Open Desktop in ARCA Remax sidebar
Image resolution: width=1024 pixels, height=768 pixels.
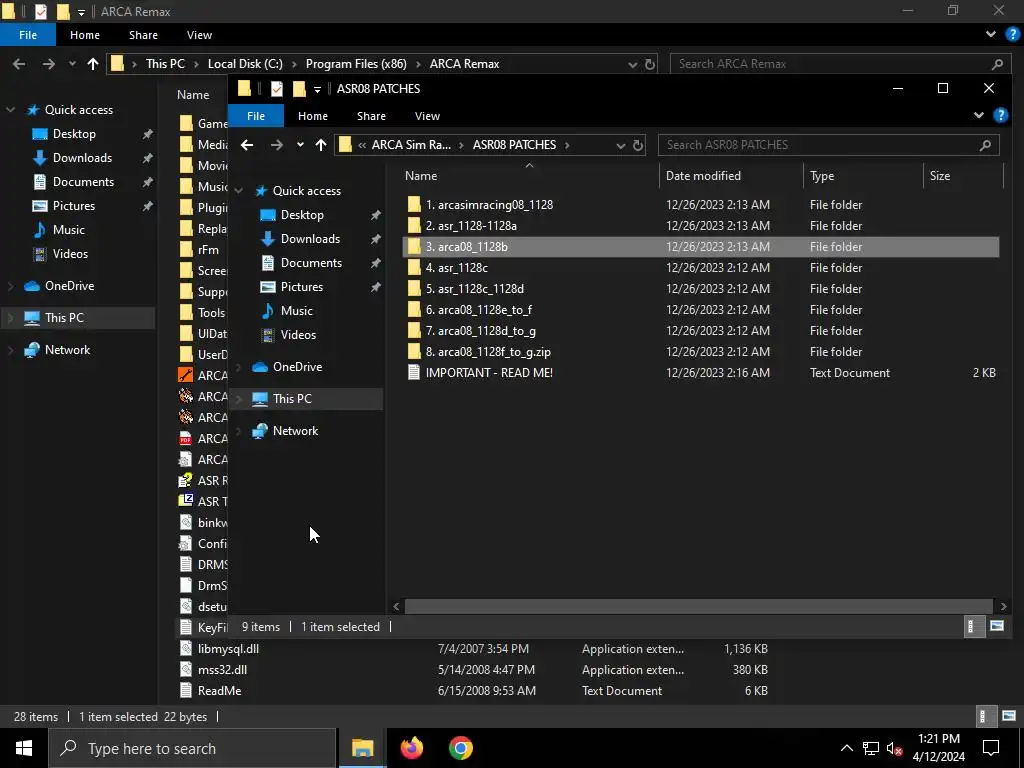click(74, 134)
